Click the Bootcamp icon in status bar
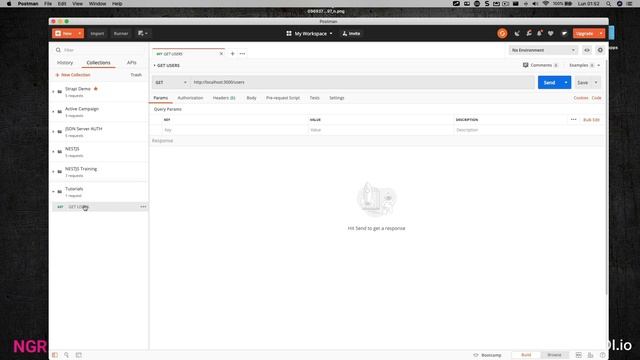The height and width of the screenshot is (360, 640). (476, 355)
